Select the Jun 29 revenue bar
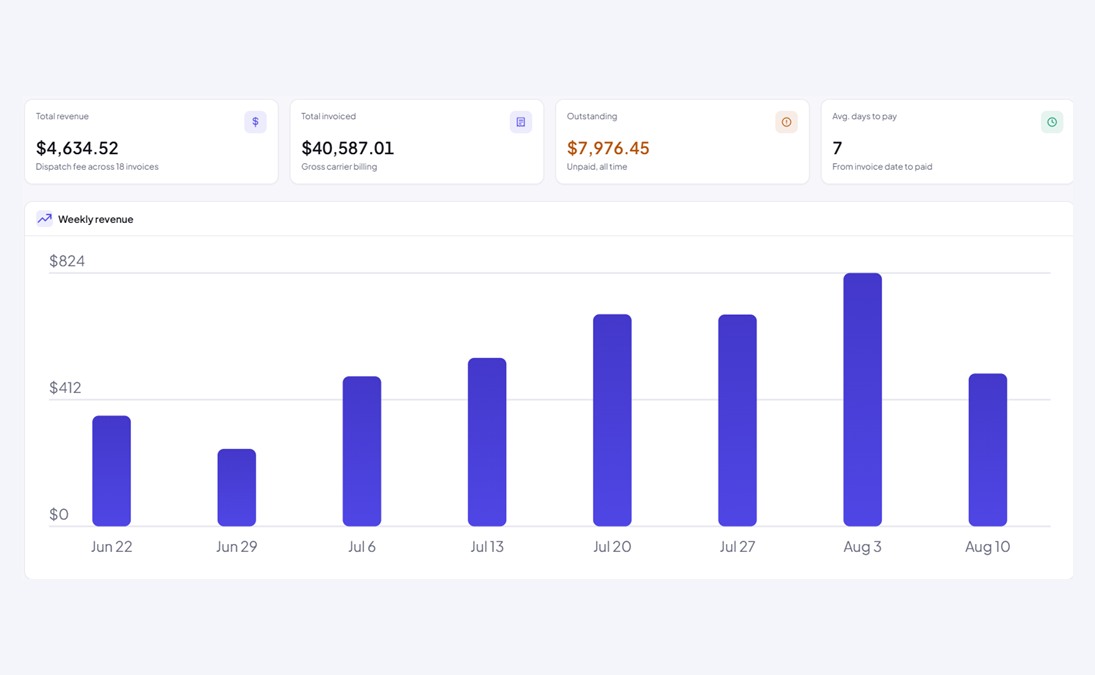Image resolution: width=1095 pixels, height=675 pixels. click(237, 487)
